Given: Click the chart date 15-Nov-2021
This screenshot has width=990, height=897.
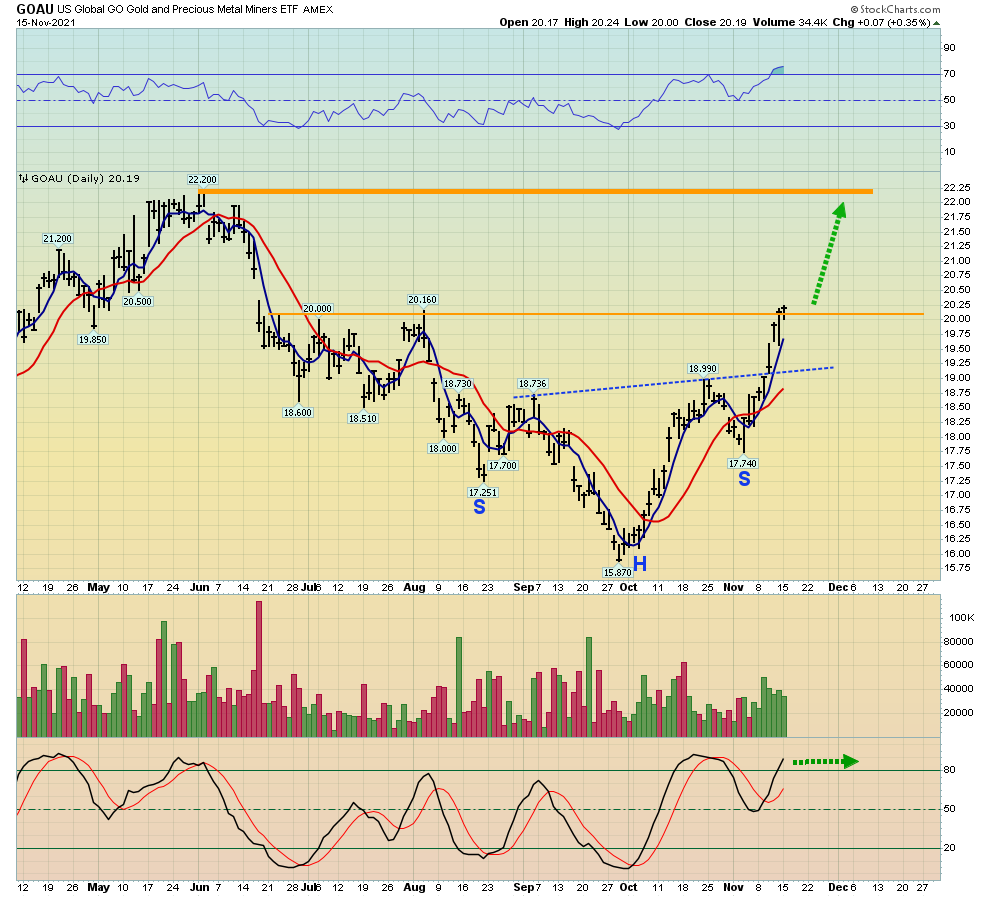Looking at the screenshot, I should [45, 23].
